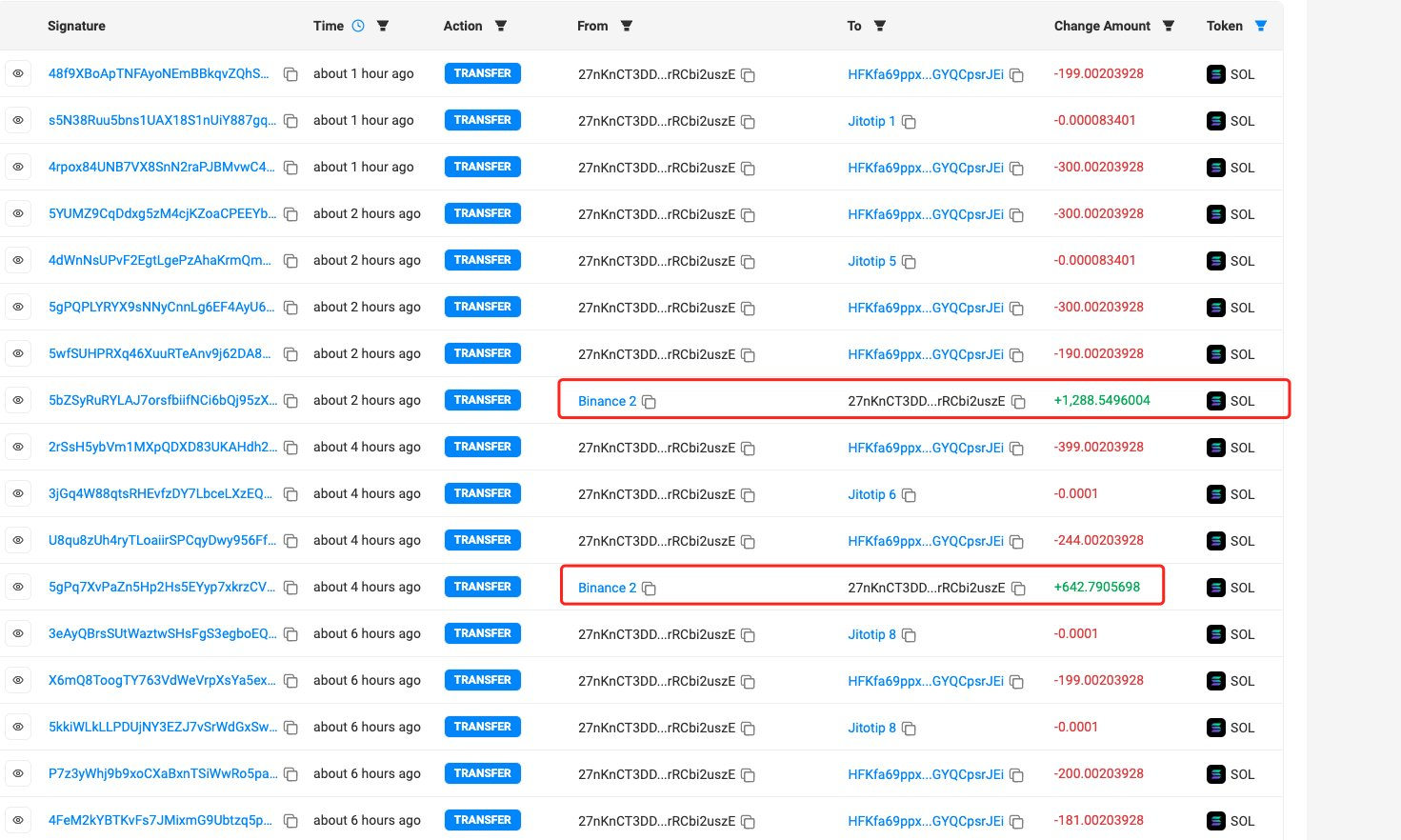Toggle eye icon for 2rSsH5ybVm1M row

(18, 447)
